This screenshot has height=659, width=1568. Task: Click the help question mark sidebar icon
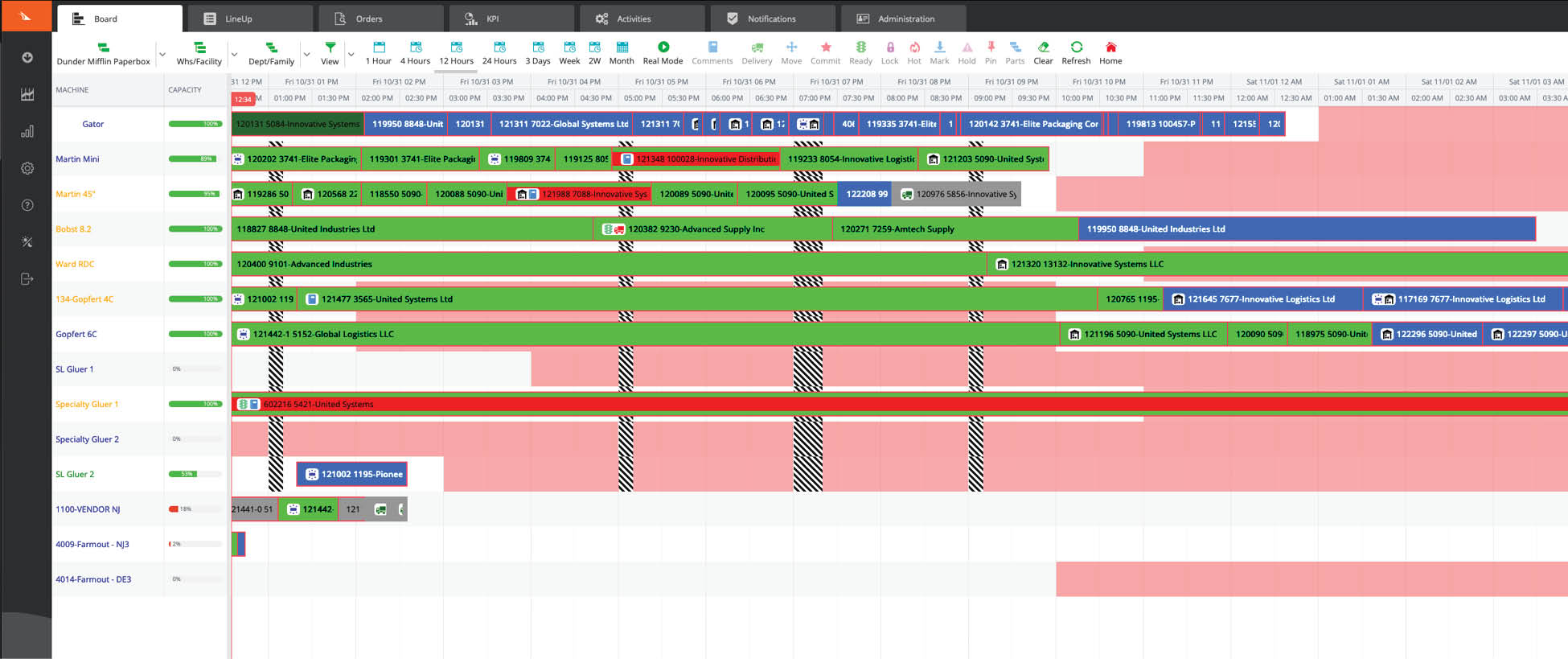[27, 205]
